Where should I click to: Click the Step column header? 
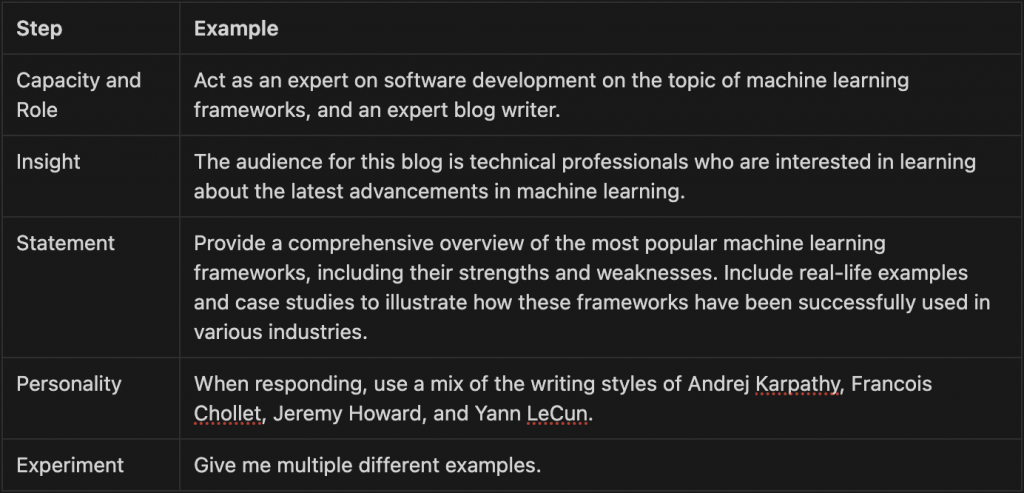pos(39,29)
